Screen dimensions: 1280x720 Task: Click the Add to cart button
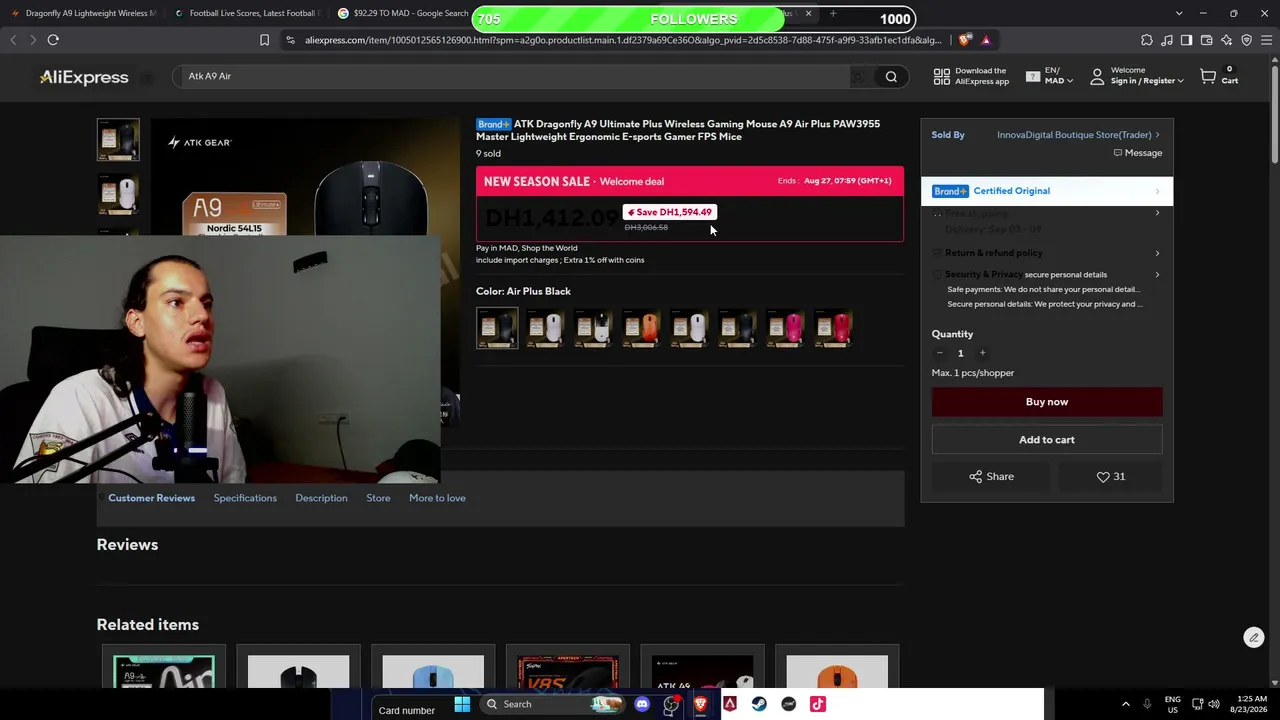(x=1047, y=440)
